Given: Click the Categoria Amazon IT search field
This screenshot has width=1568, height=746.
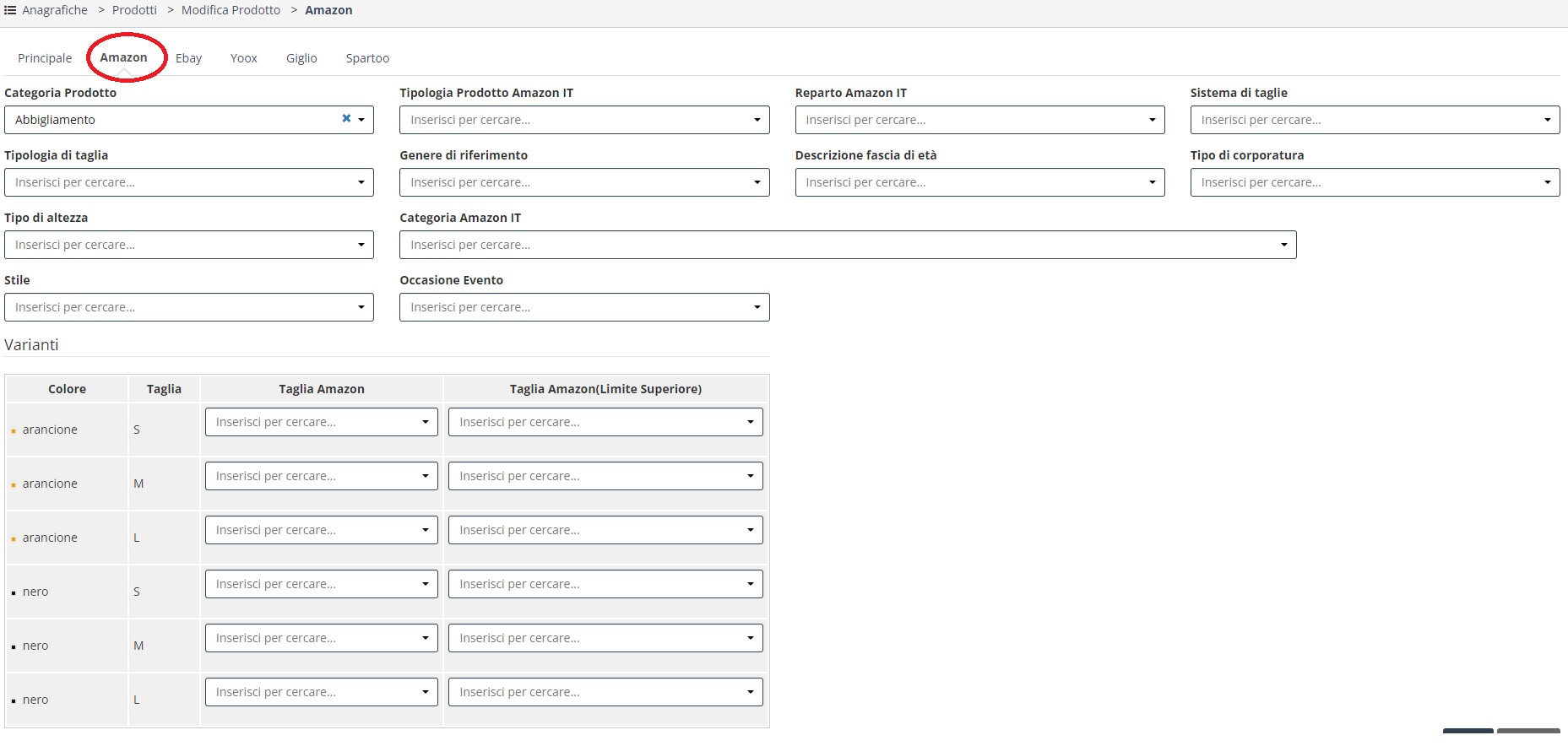Looking at the screenshot, I should [x=836, y=245].
